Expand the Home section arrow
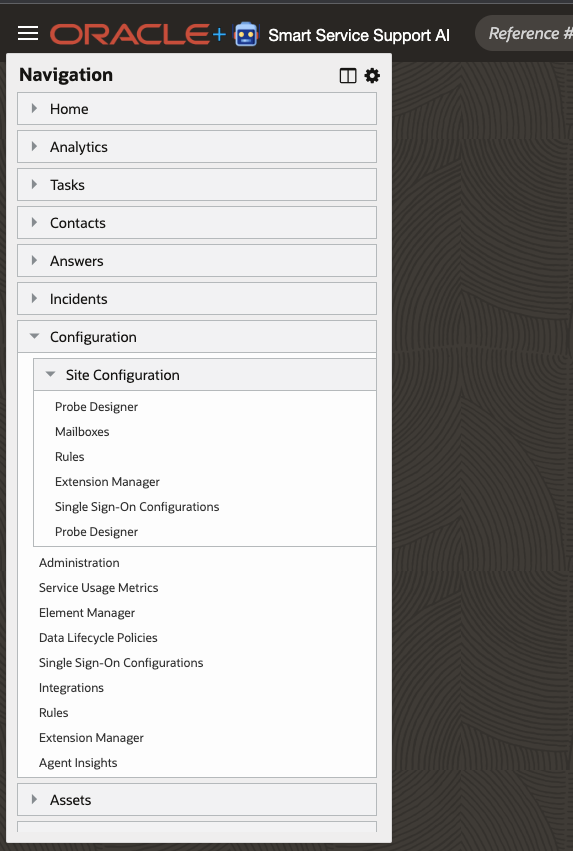573x851 pixels. 34,109
